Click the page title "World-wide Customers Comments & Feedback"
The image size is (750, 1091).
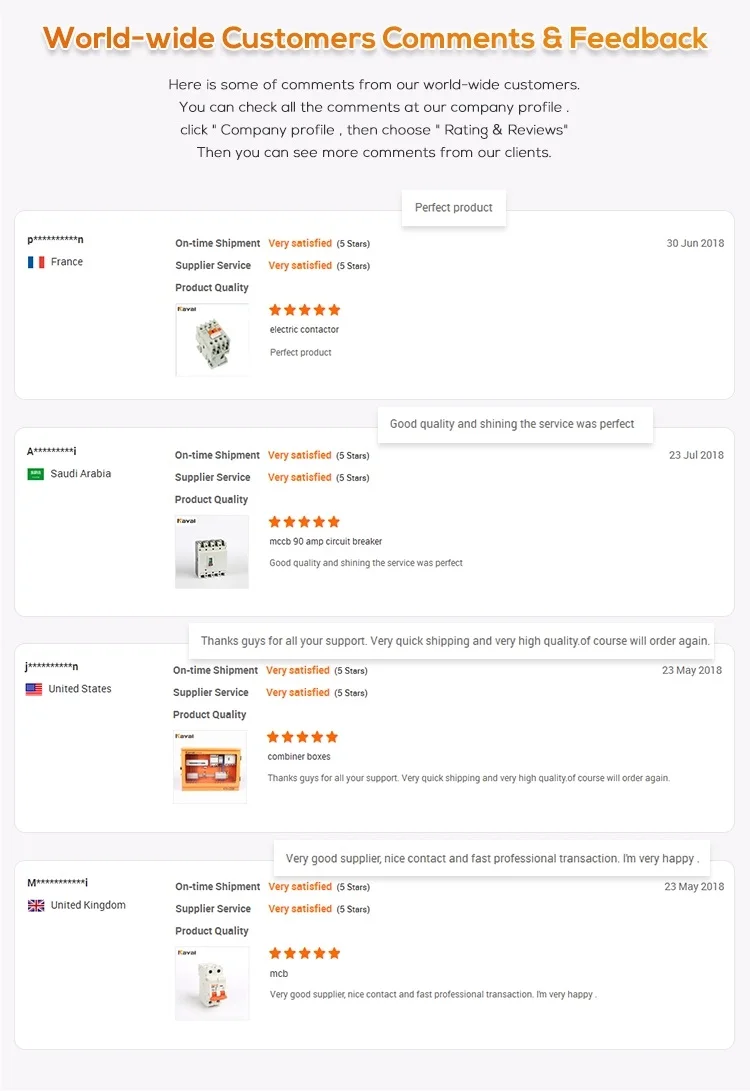tap(375, 38)
